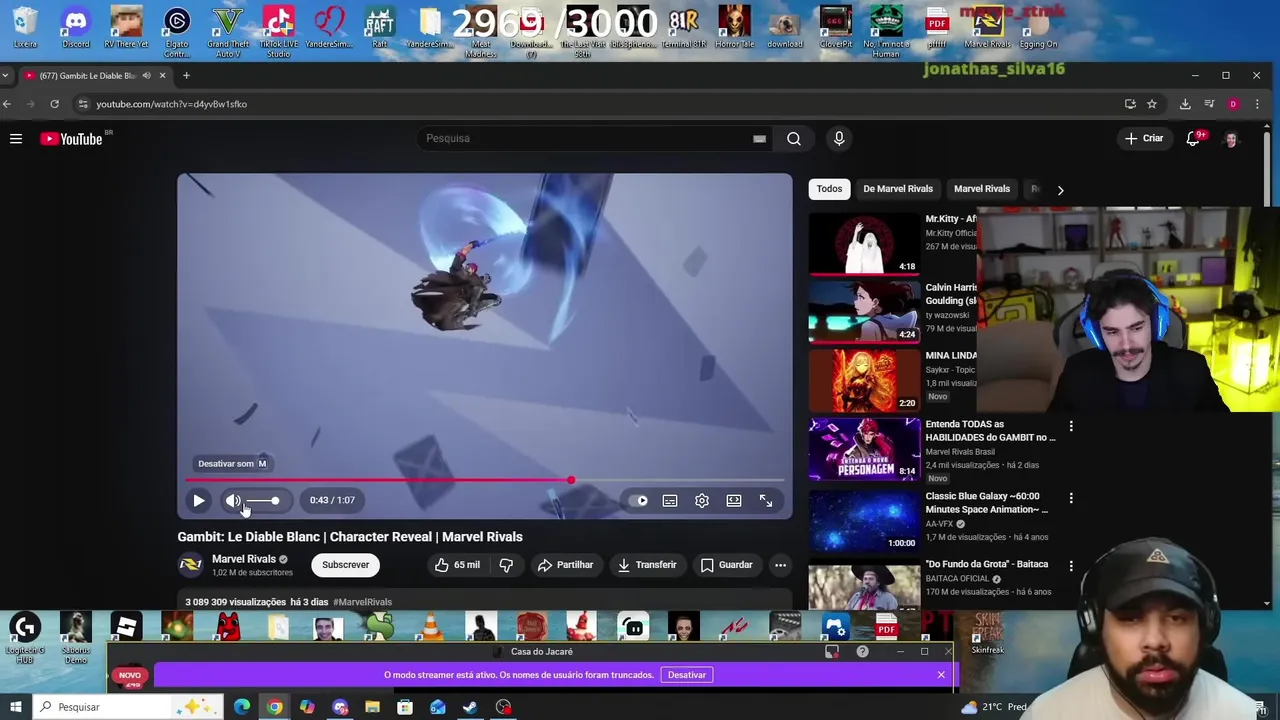Open the on-screen keyboard icon in search
1280x720 pixels.
point(759,139)
